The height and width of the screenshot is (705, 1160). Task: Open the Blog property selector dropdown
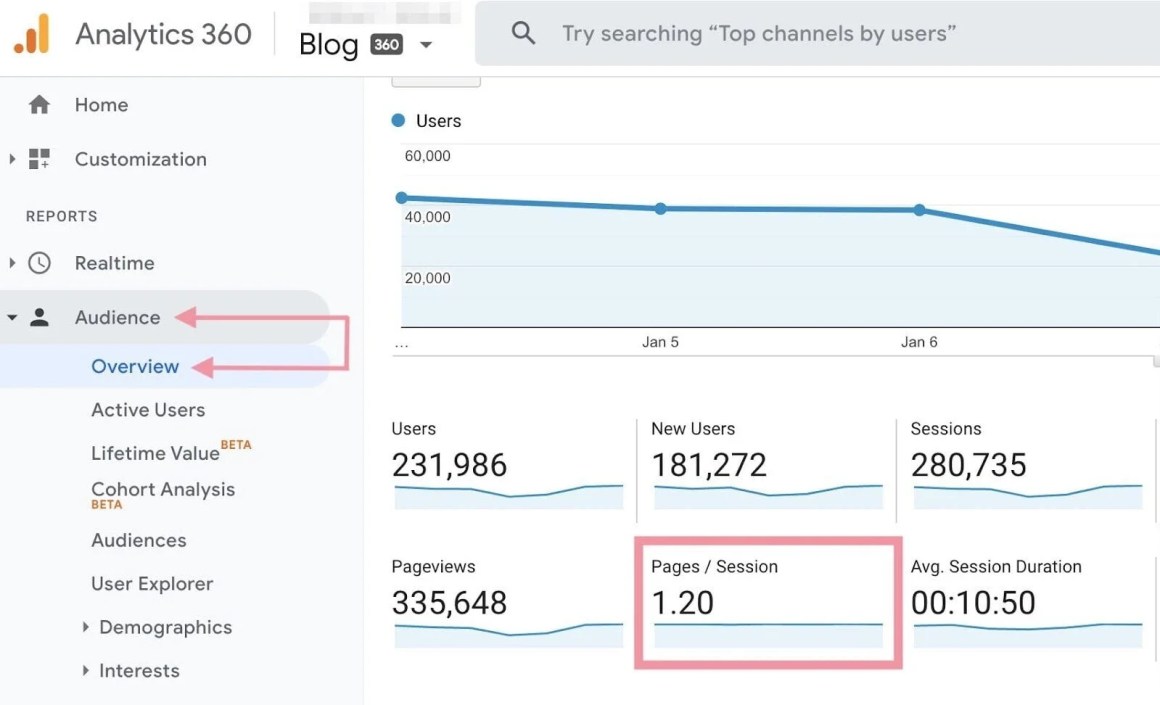coord(426,44)
